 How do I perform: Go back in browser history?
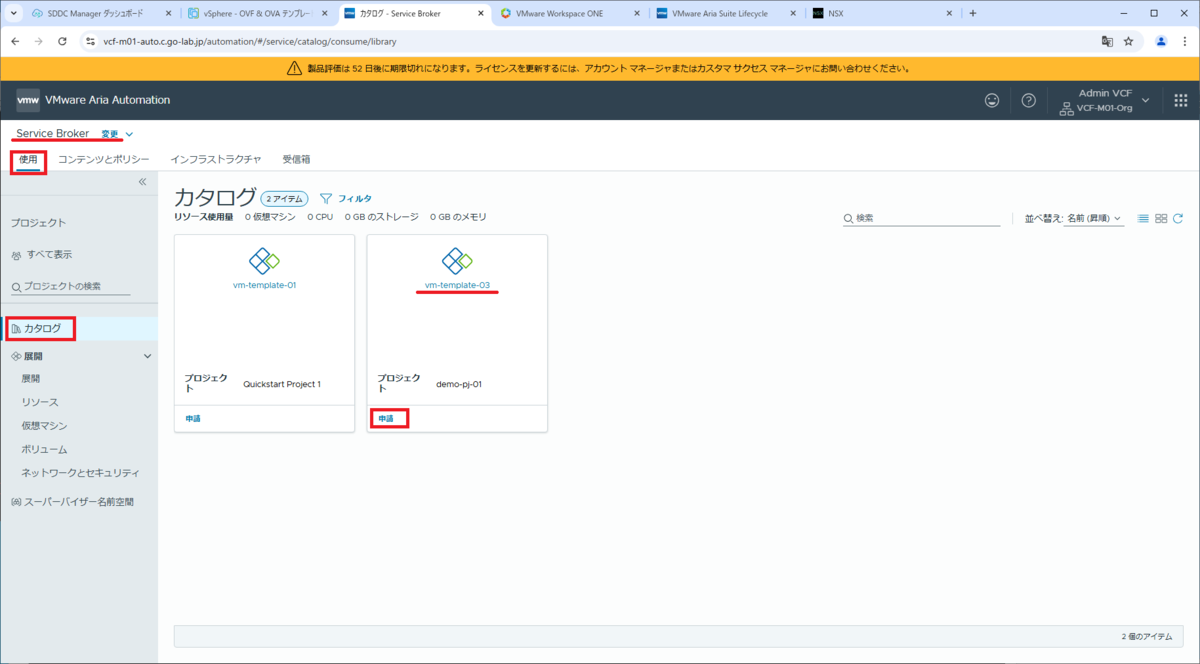tap(15, 42)
